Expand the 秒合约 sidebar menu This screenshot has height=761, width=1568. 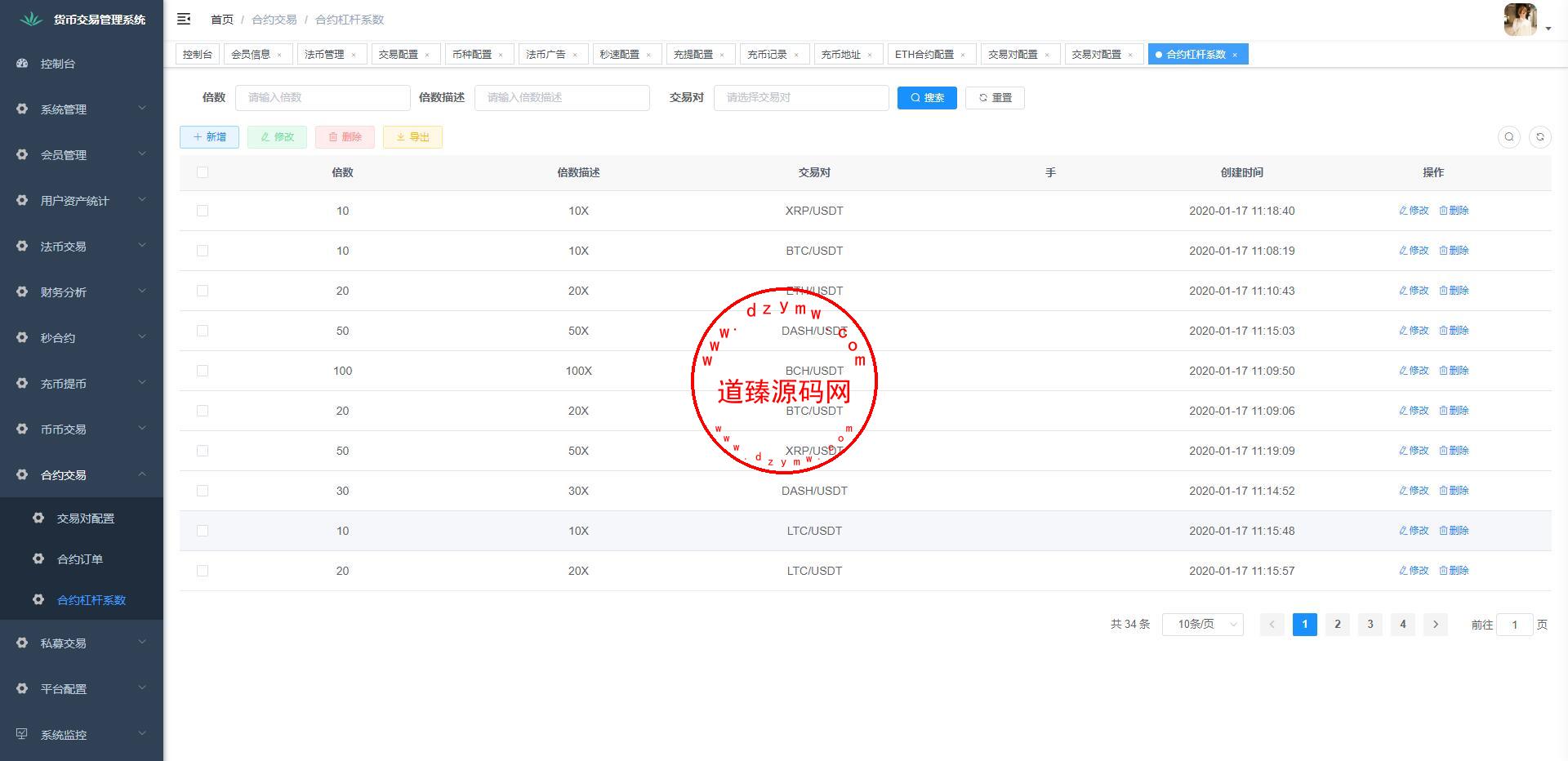(x=82, y=337)
